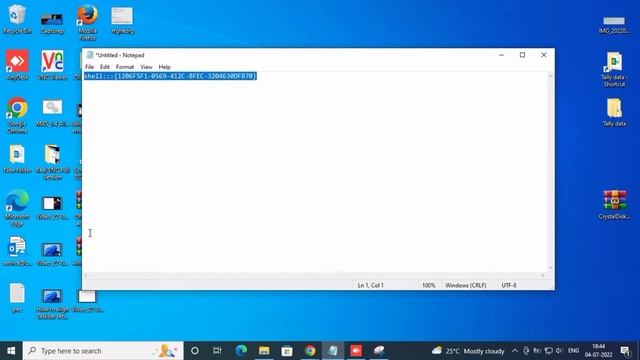Click the volume speaker tray icon

click(559, 351)
